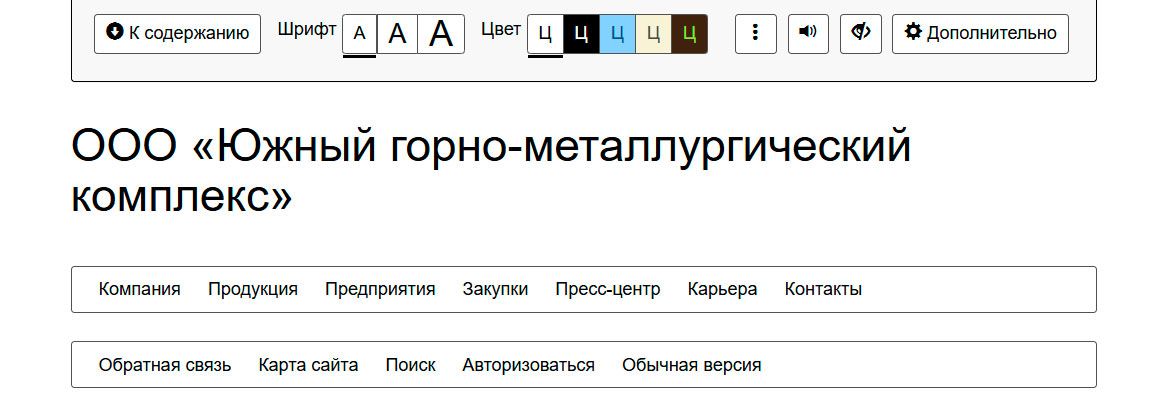
Task: Open the Продукция menu item
Action: click(253, 289)
